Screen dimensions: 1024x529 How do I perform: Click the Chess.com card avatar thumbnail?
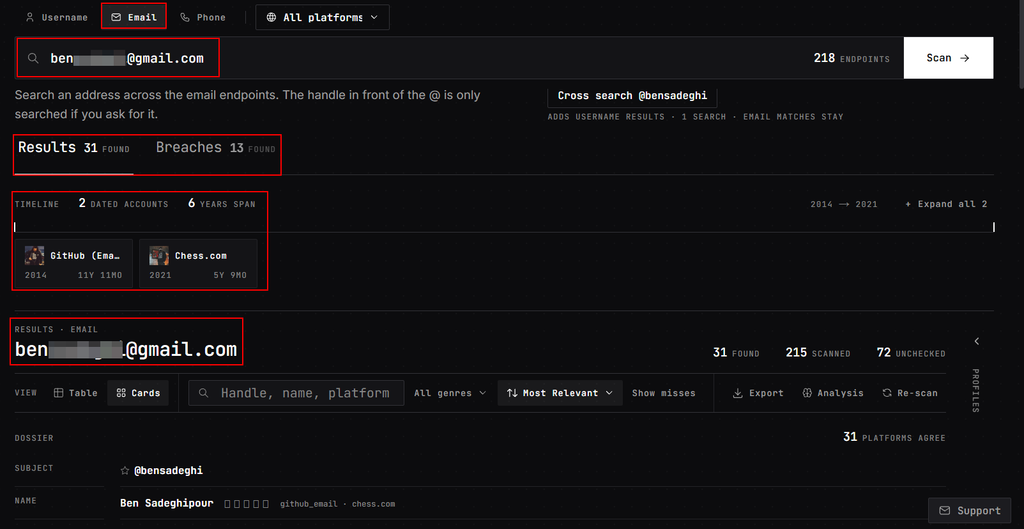[x=159, y=255]
